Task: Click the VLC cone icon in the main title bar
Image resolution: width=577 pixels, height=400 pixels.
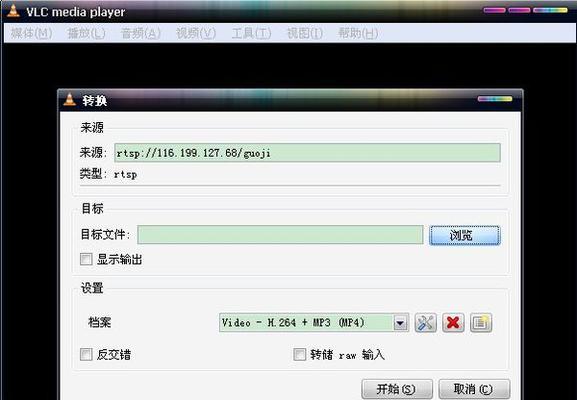Action: [13, 11]
